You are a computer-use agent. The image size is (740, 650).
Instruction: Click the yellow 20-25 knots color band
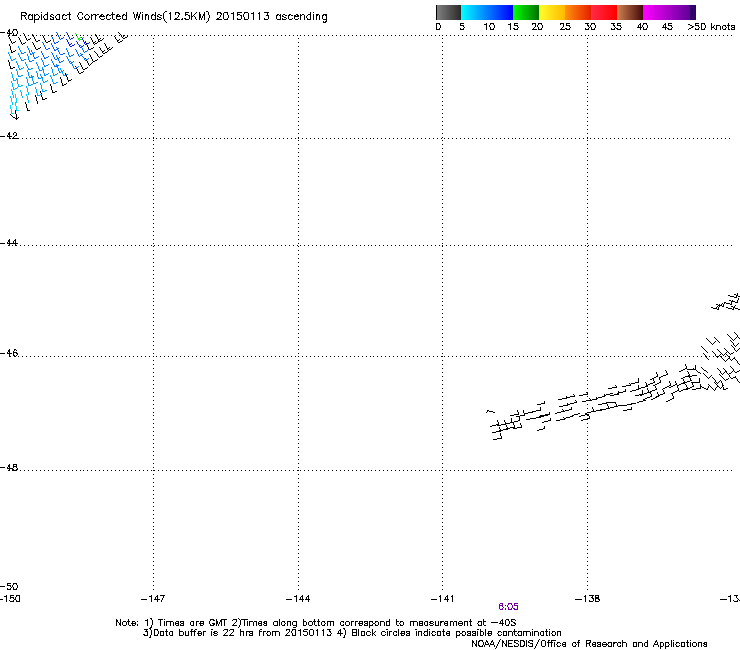[552, 12]
